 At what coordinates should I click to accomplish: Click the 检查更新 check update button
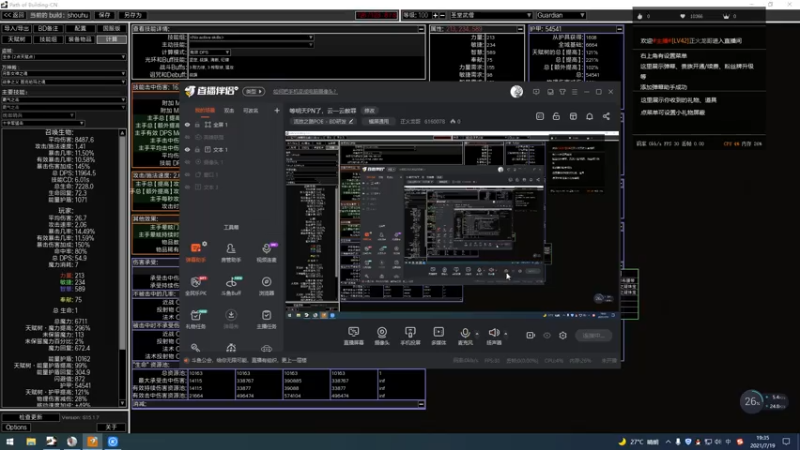coord(31,417)
